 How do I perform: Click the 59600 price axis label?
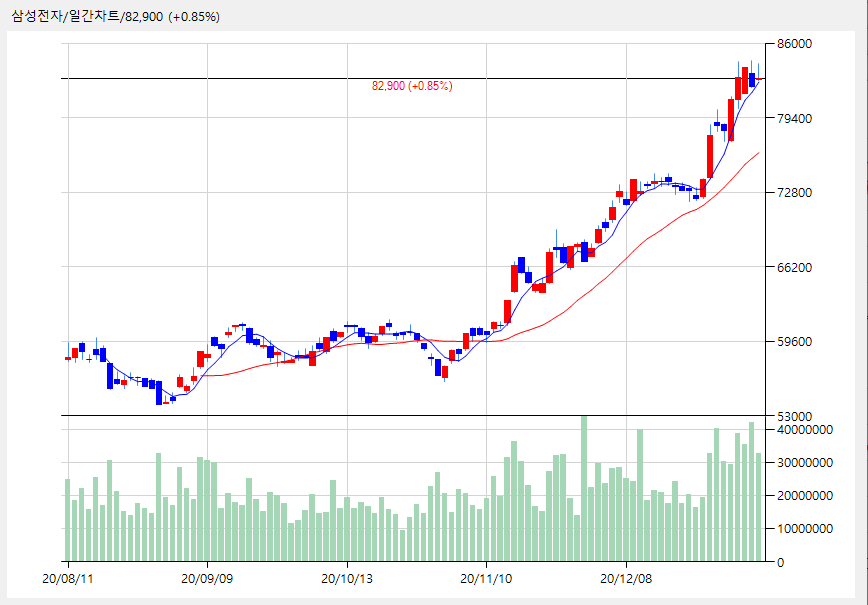coord(794,342)
